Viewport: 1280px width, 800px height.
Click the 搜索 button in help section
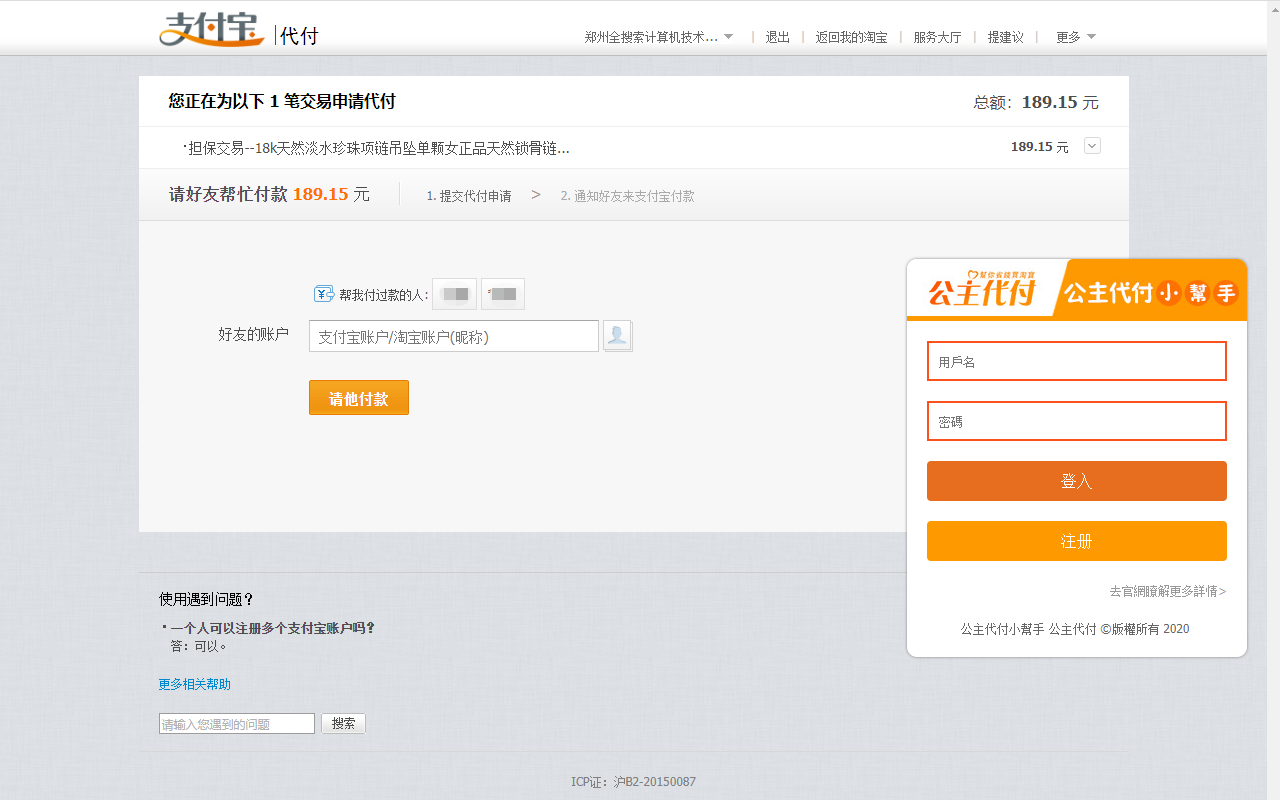point(343,723)
